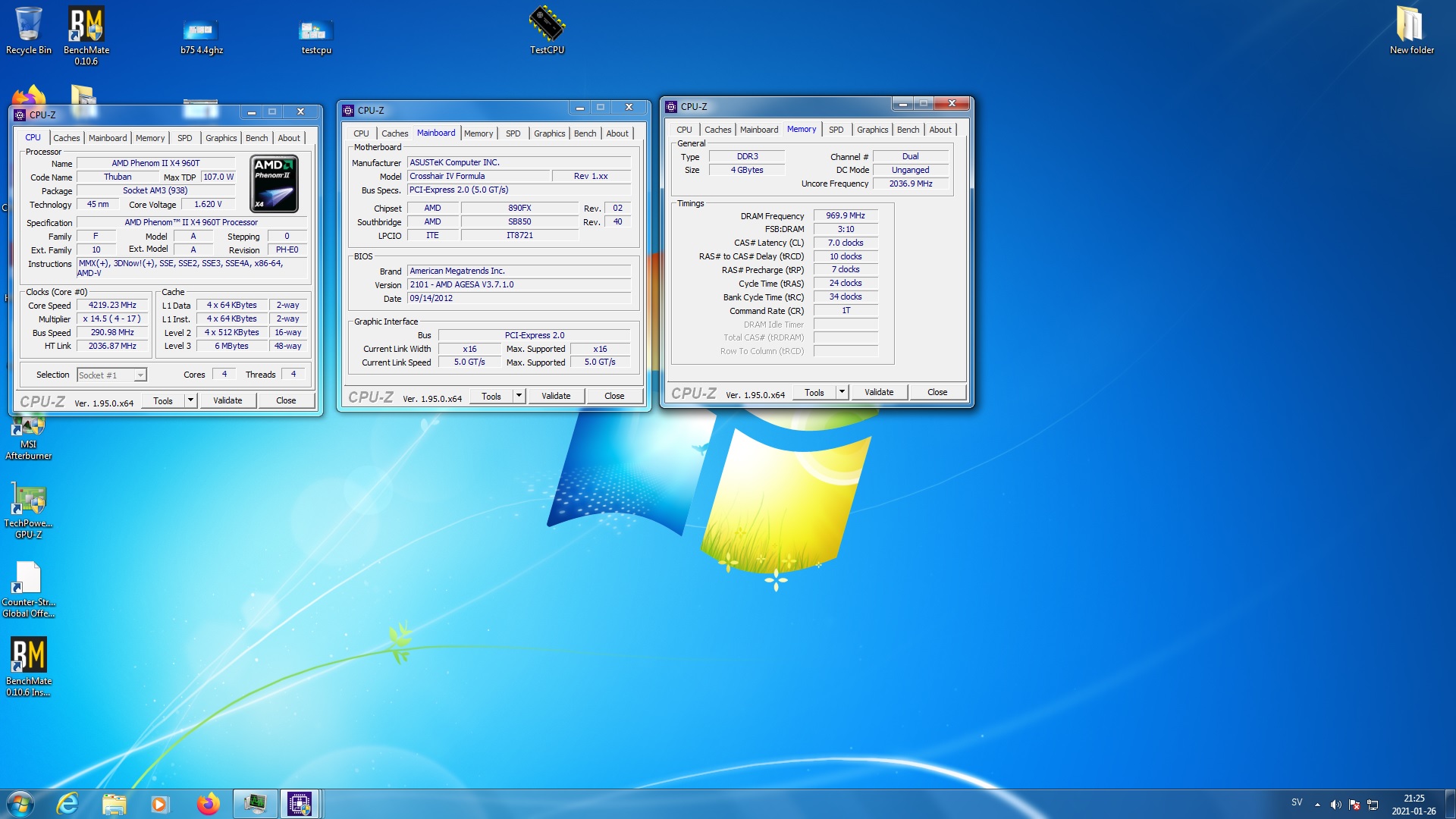Click the Uncore Frequency 2036.9 MHz value
Screen dimensions: 1456x819
click(x=910, y=184)
